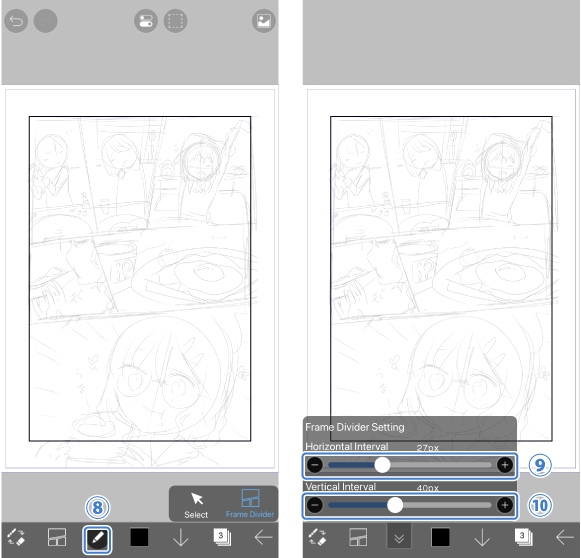Choose the Select arrow tool

(x=196, y=505)
